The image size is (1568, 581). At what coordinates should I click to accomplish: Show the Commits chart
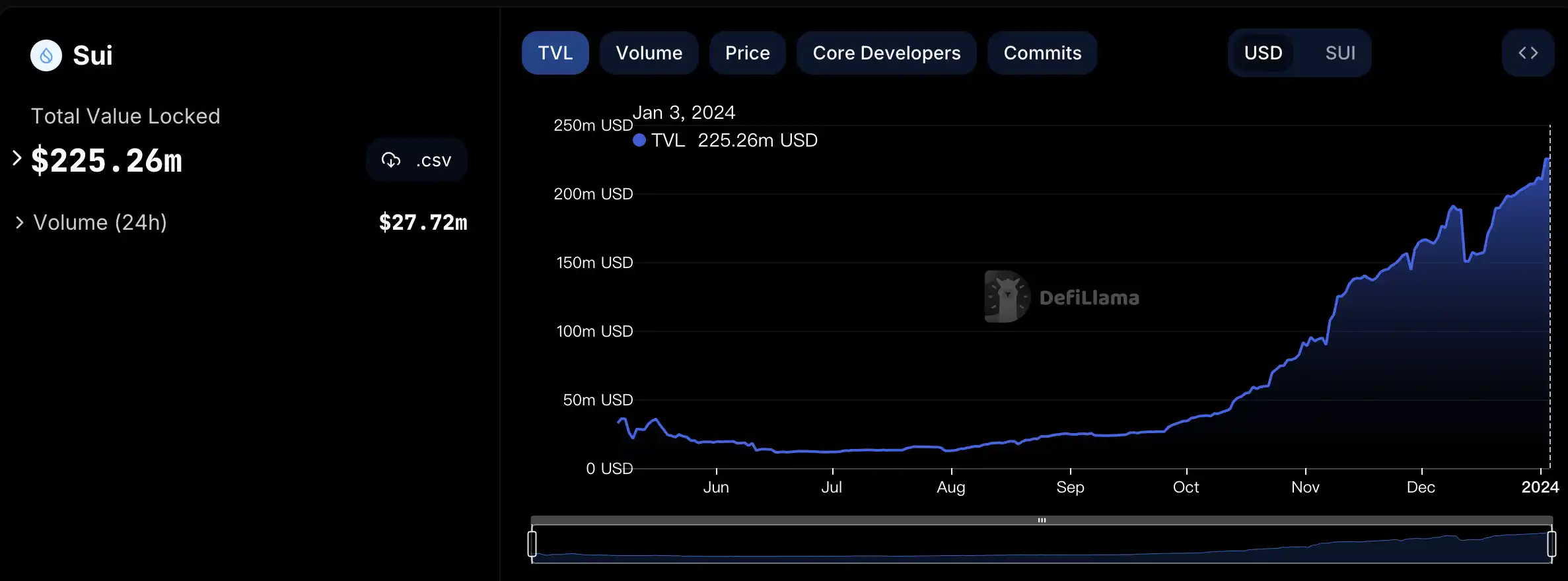pyautogui.click(x=1042, y=53)
